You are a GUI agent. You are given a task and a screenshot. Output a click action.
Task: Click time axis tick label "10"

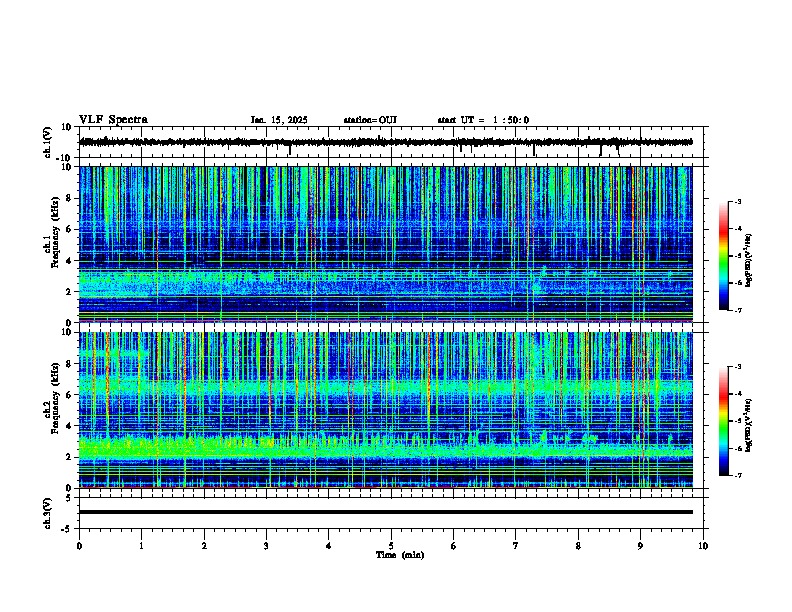[x=703, y=546]
